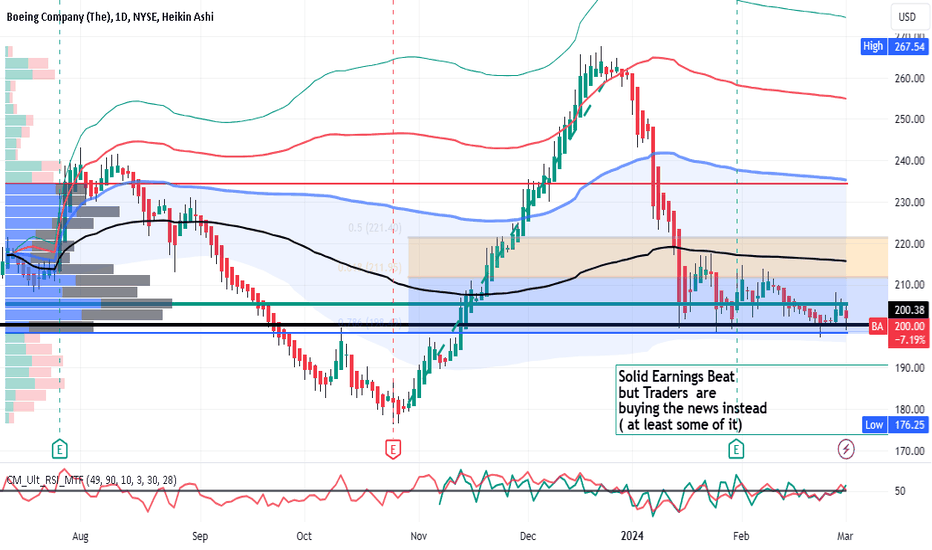Click the Feb label on time axis
This screenshot has width=932, height=550.
coord(741,536)
